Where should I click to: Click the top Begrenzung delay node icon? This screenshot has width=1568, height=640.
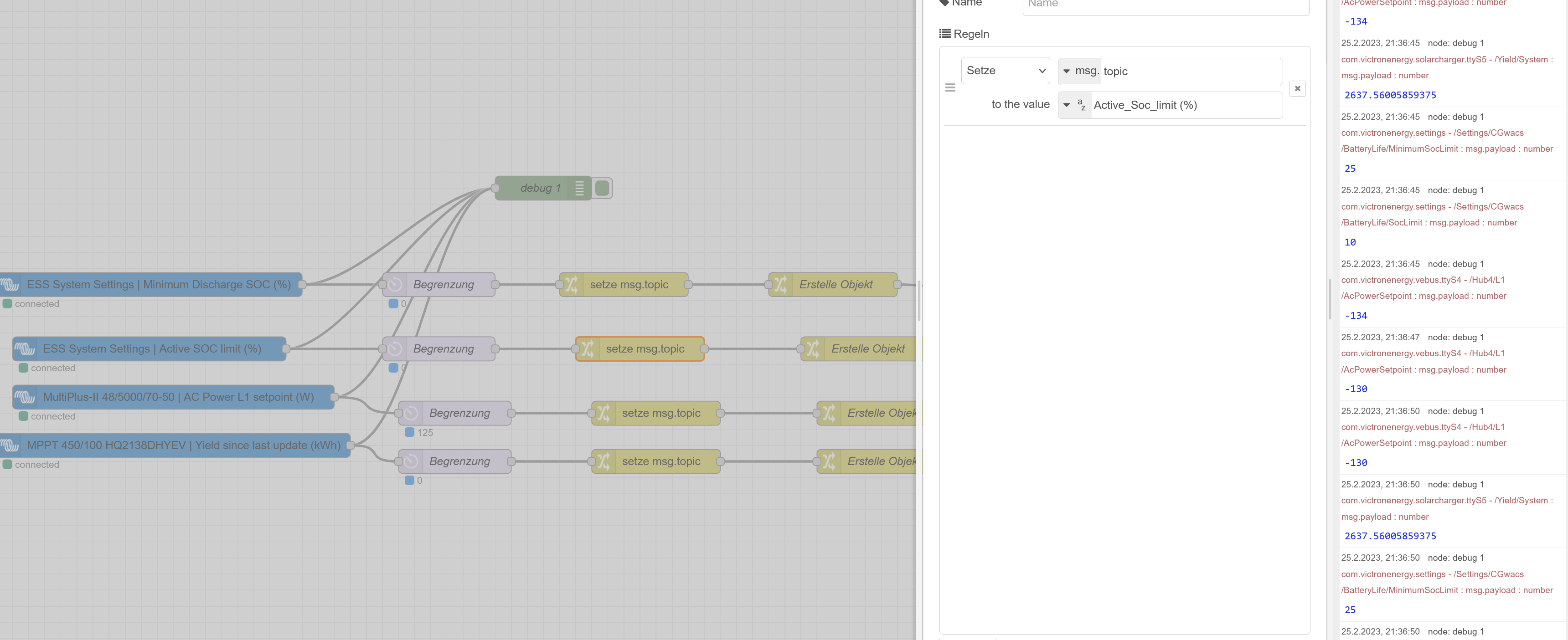[395, 285]
